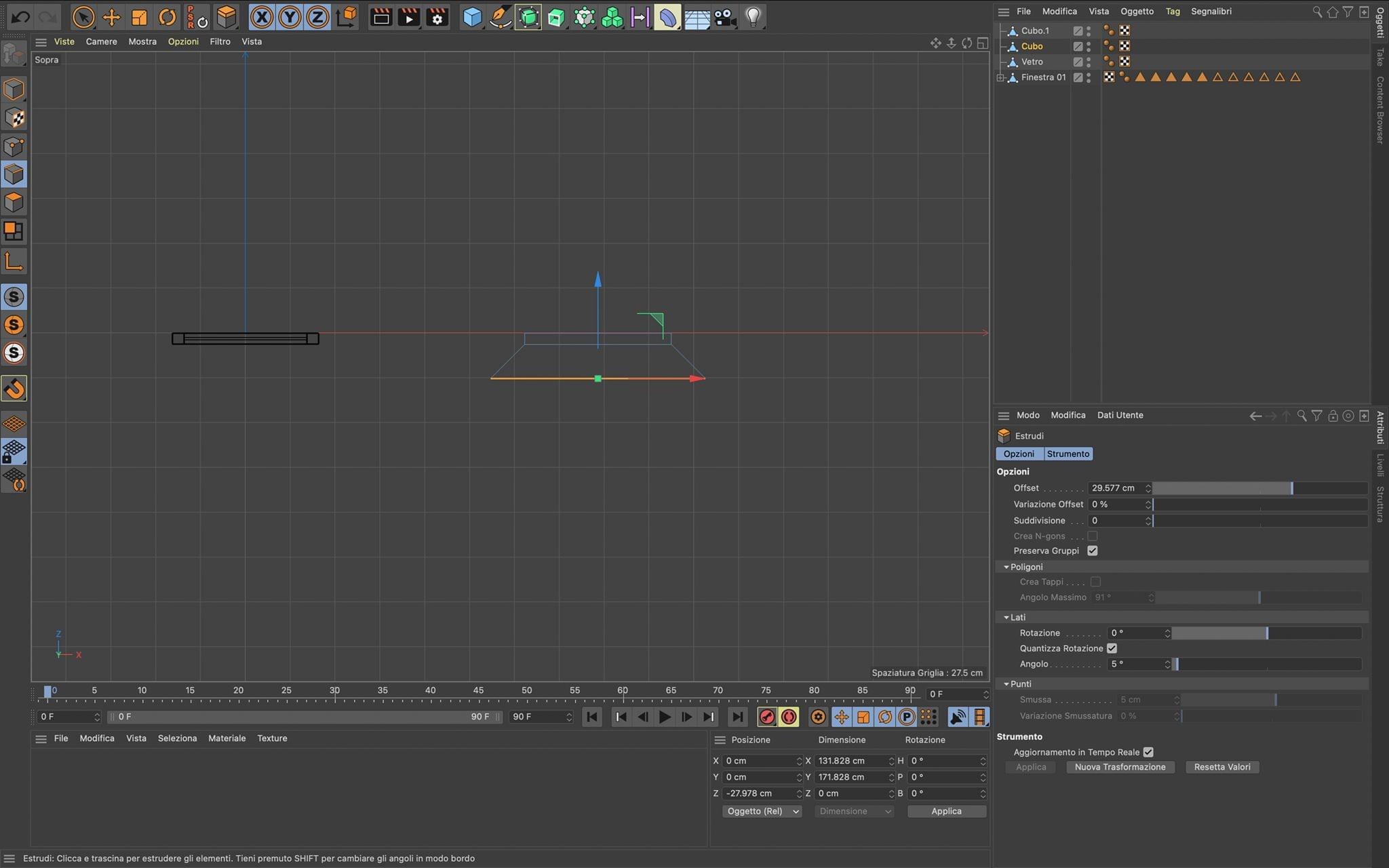Add a Cube primitive object
1389x868 pixels.
tap(472, 17)
